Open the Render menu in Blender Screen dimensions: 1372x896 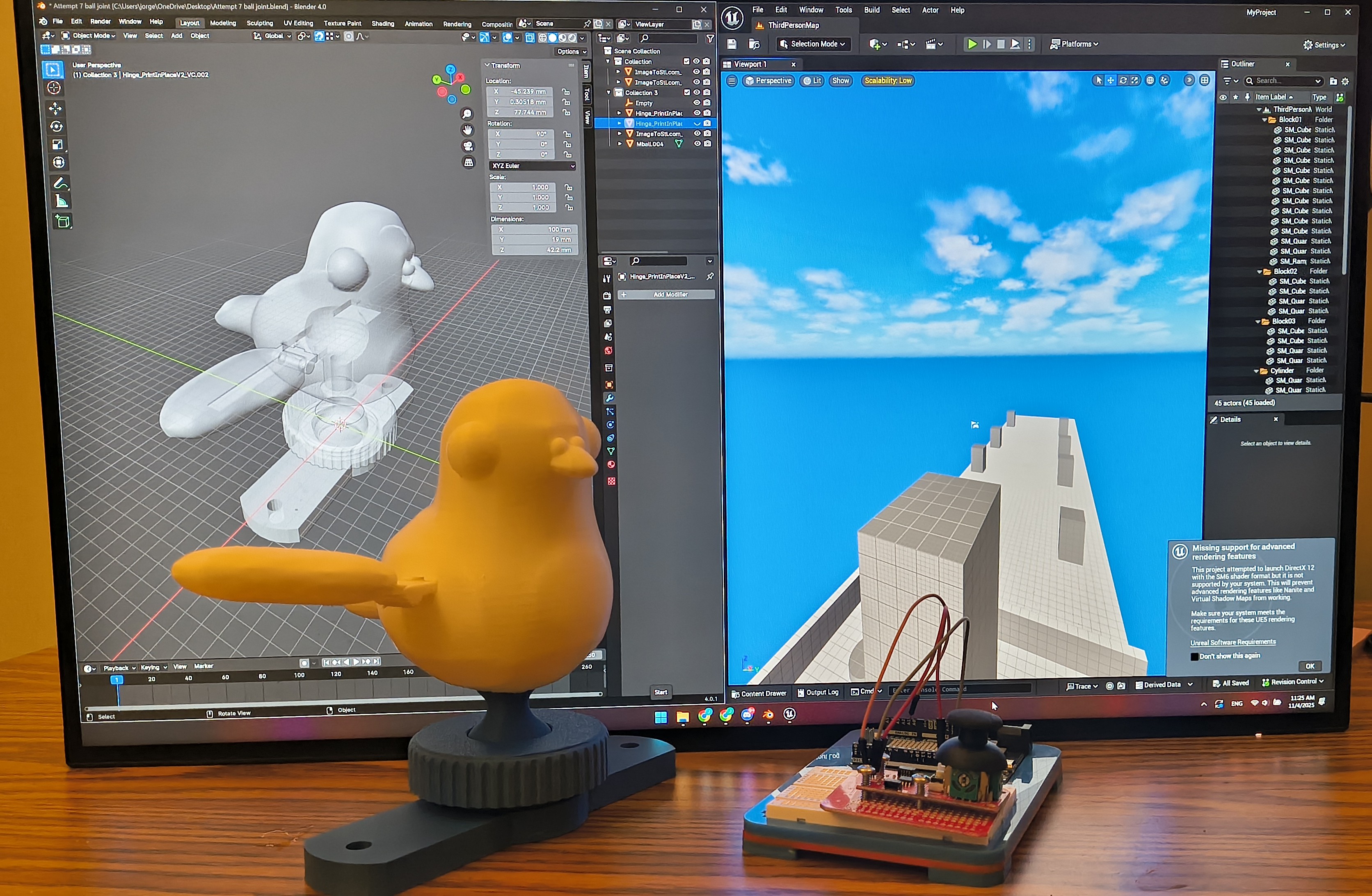pos(100,21)
